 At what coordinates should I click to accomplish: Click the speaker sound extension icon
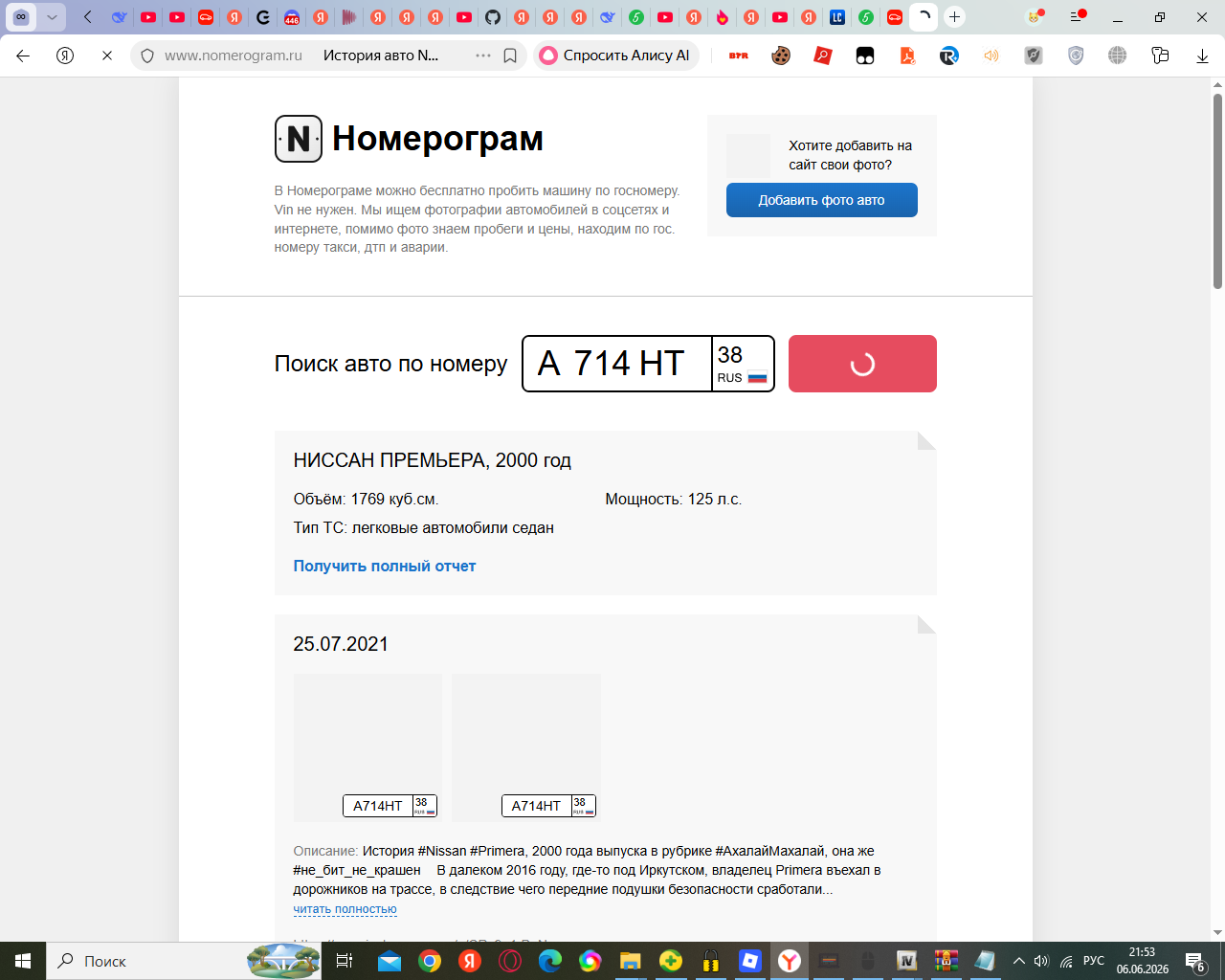point(991,56)
